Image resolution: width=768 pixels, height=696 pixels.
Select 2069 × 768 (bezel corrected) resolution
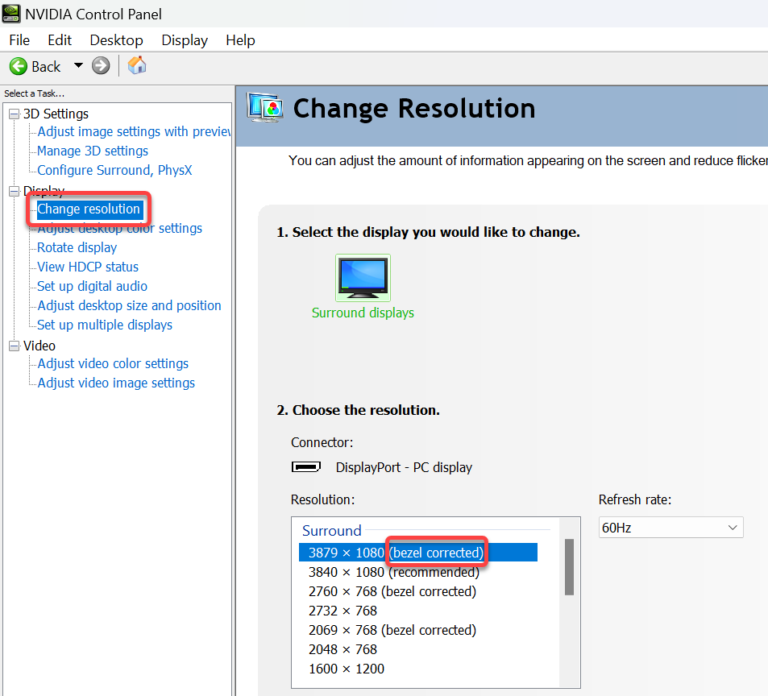pos(392,630)
